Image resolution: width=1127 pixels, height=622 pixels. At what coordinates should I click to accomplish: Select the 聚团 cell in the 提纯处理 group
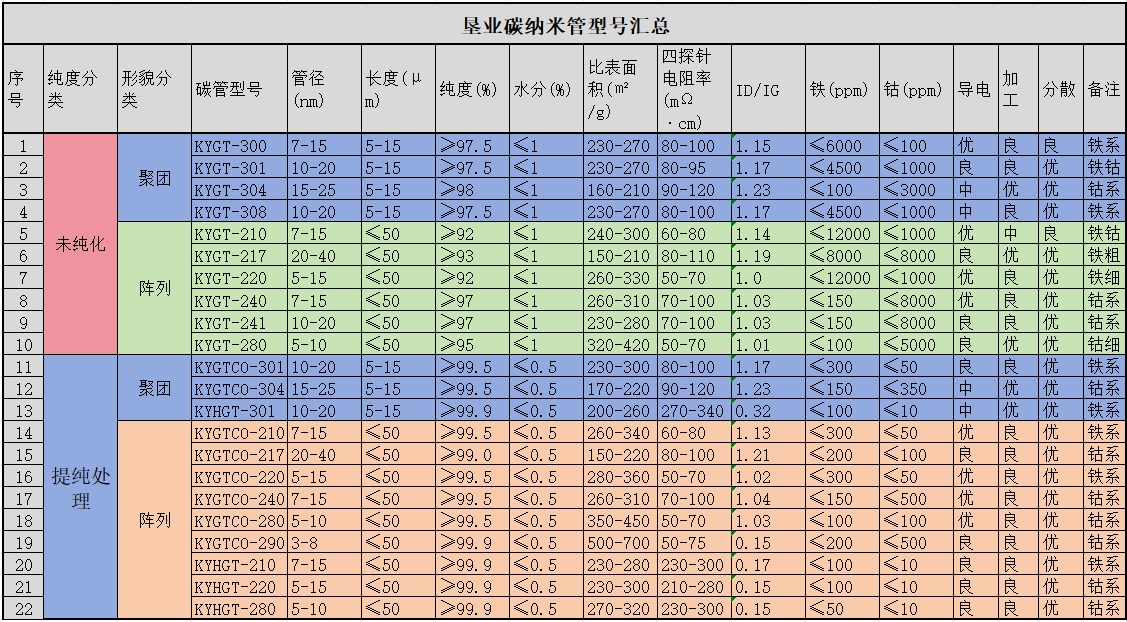point(155,388)
